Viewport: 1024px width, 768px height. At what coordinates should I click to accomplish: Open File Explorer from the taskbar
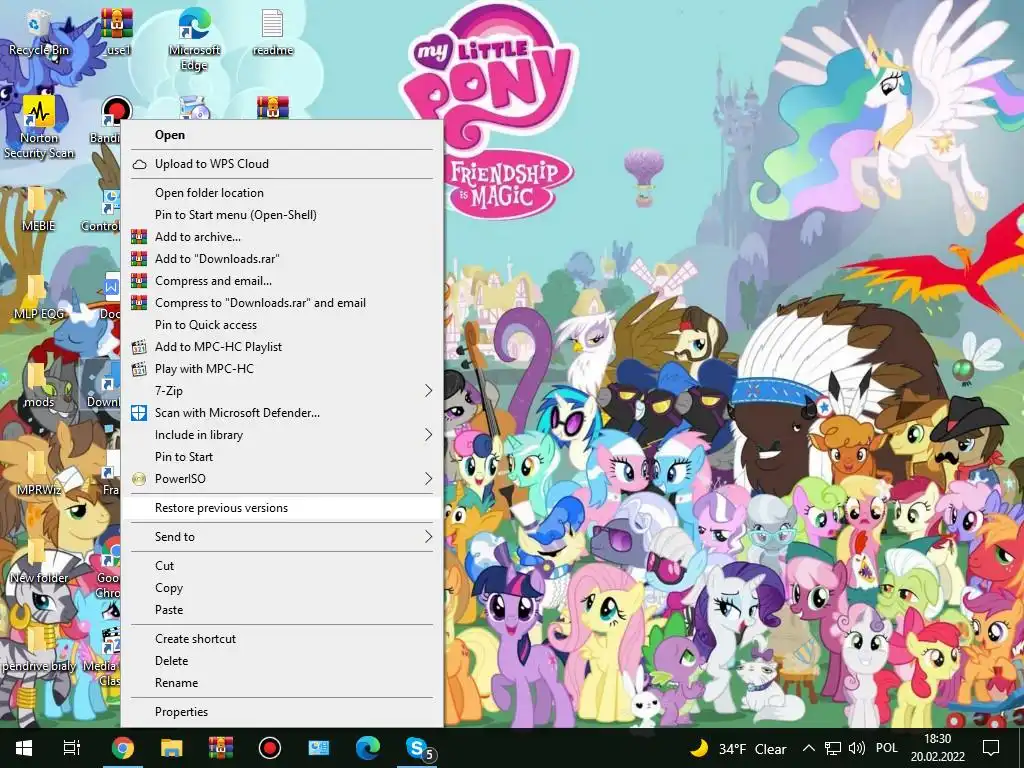pyautogui.click(x=172, y=748)
